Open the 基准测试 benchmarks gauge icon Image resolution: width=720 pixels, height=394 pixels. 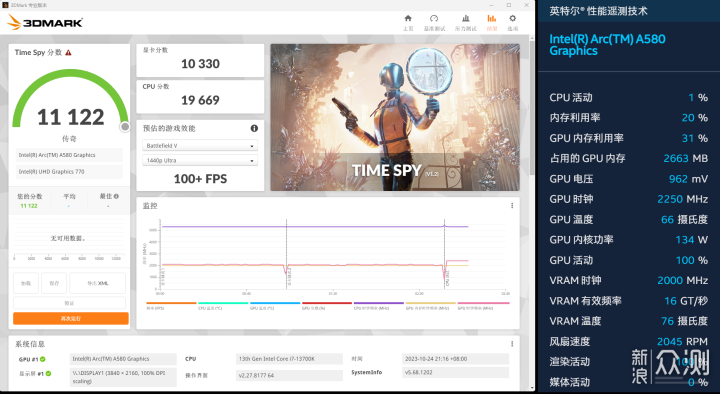point(434,18)
